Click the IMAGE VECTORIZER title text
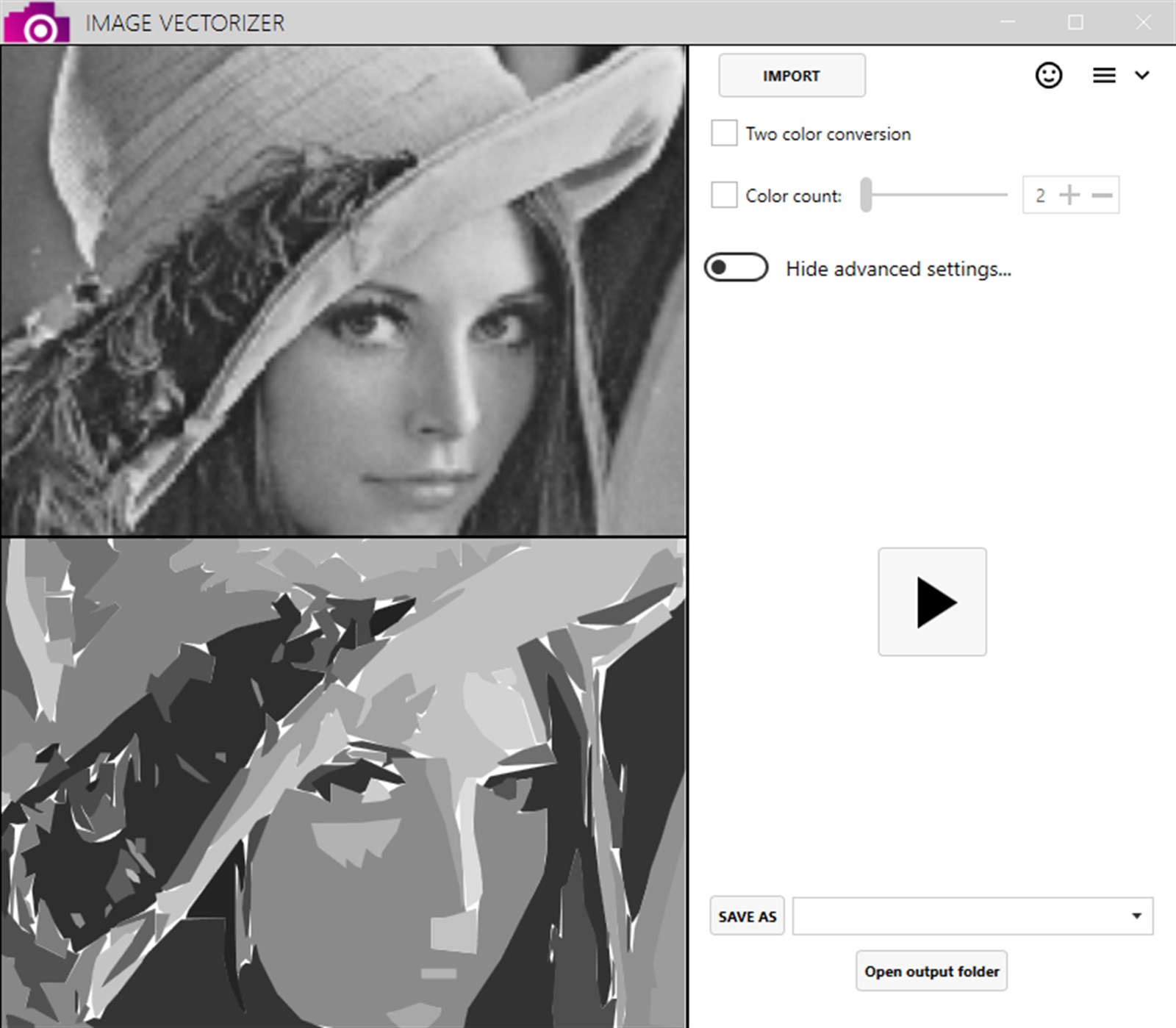The height and width of the screenshot is (1028, 1176). click(x=184, y=23)
